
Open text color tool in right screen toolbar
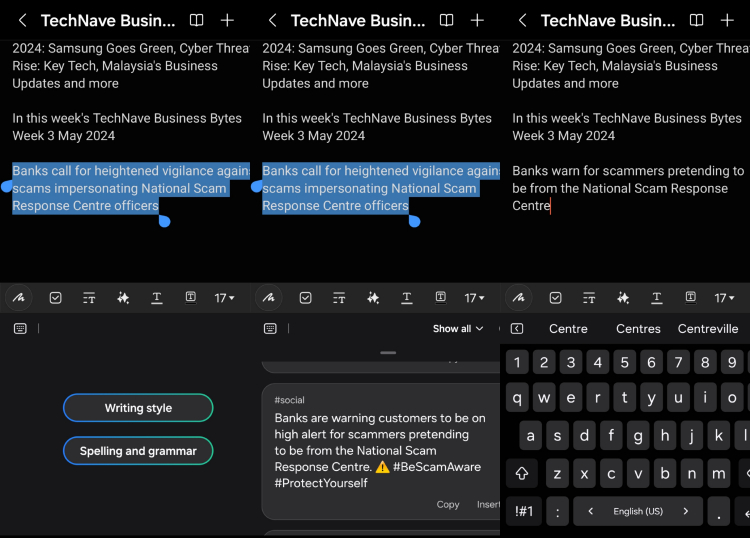(x=657, y=298)
